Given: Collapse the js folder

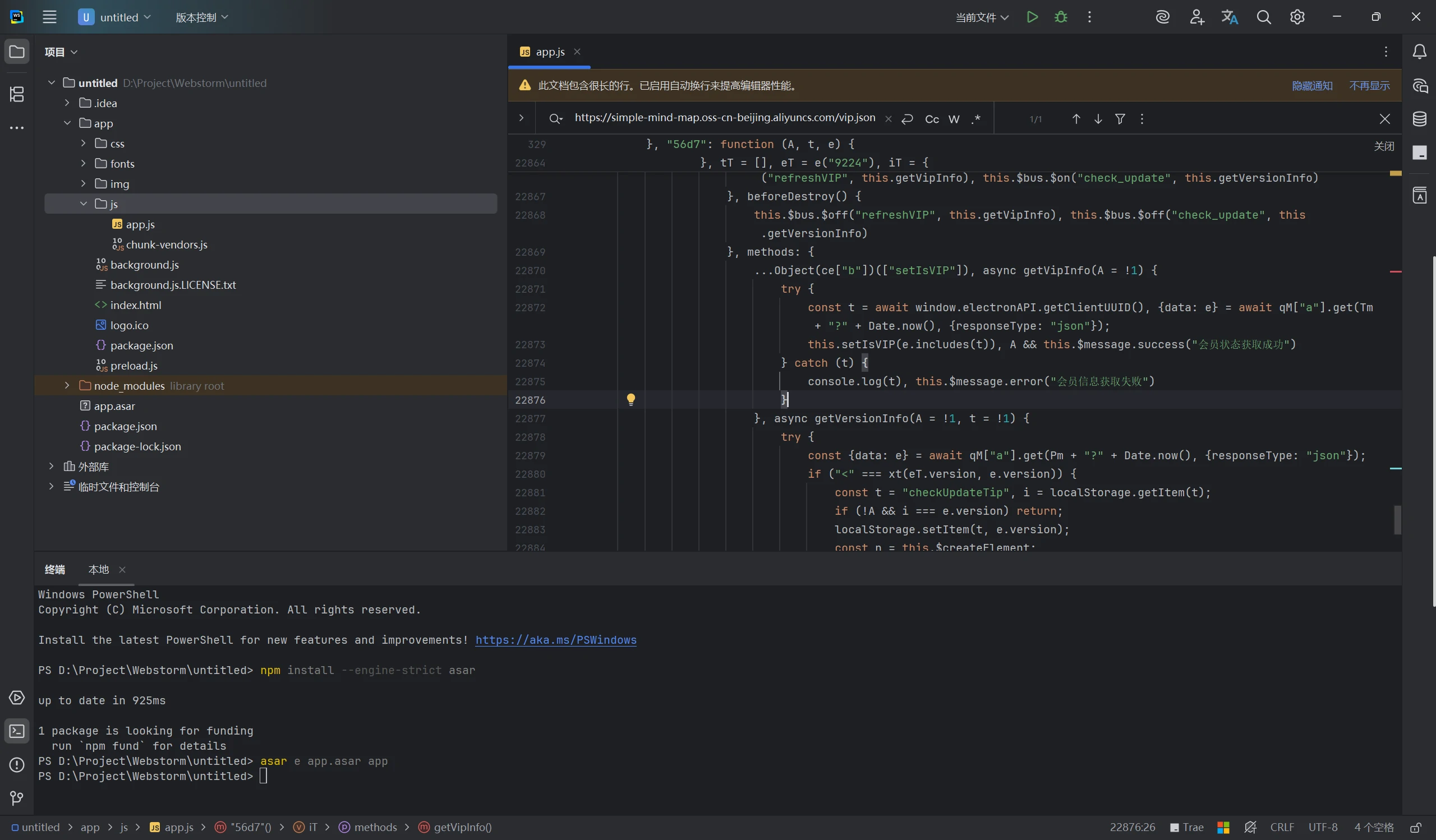Looking at the screenshot, I should tap(83, 204).
